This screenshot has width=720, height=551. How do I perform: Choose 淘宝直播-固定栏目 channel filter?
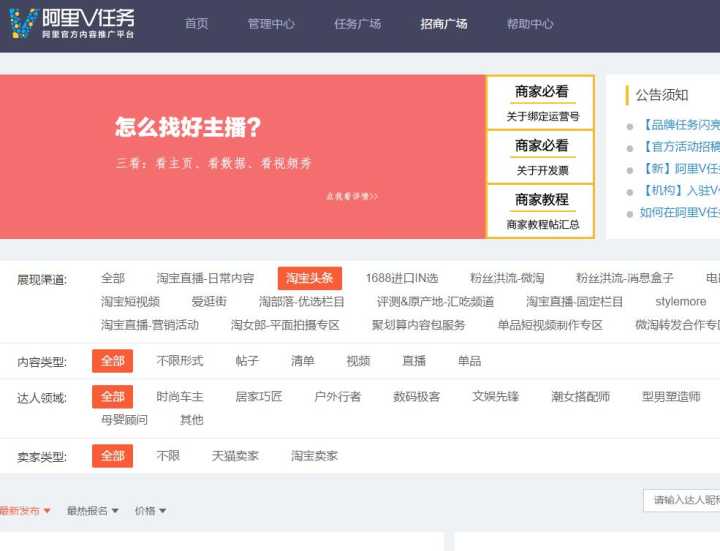pyautogui.click(x=574, y=302)
